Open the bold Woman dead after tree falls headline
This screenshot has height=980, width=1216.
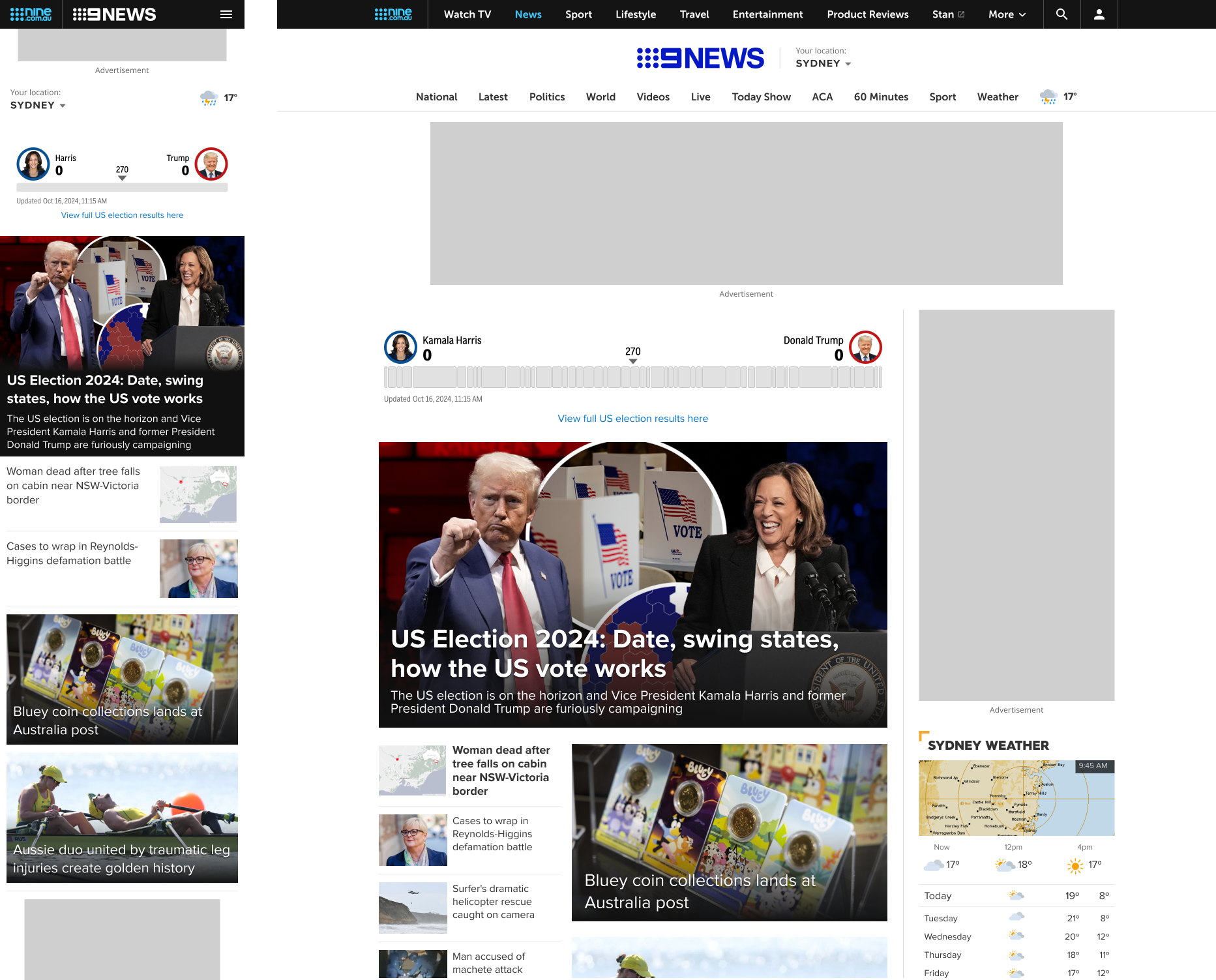coord(501,771)
